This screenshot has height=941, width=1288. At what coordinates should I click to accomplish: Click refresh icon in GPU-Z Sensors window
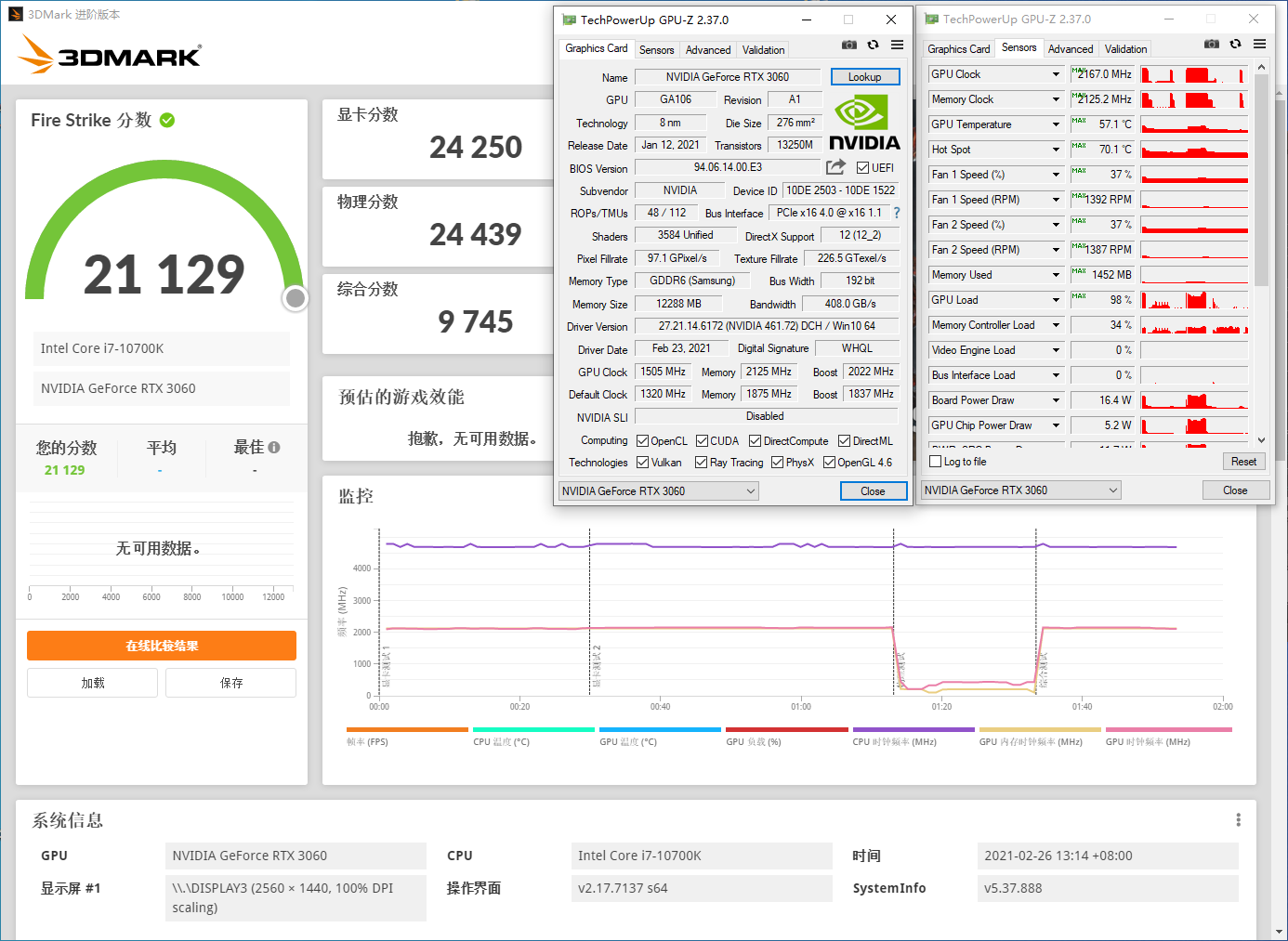1235,44
